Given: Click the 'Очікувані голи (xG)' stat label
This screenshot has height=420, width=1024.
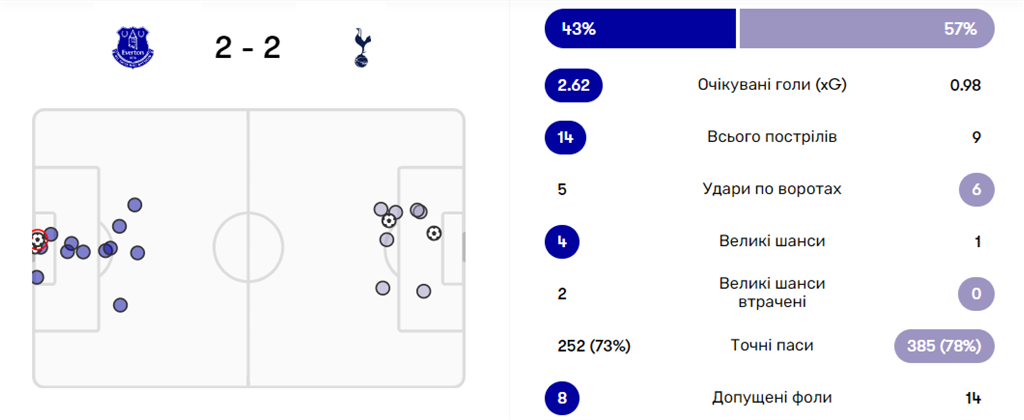Looking at the screenshot, I should pos(771,85).
